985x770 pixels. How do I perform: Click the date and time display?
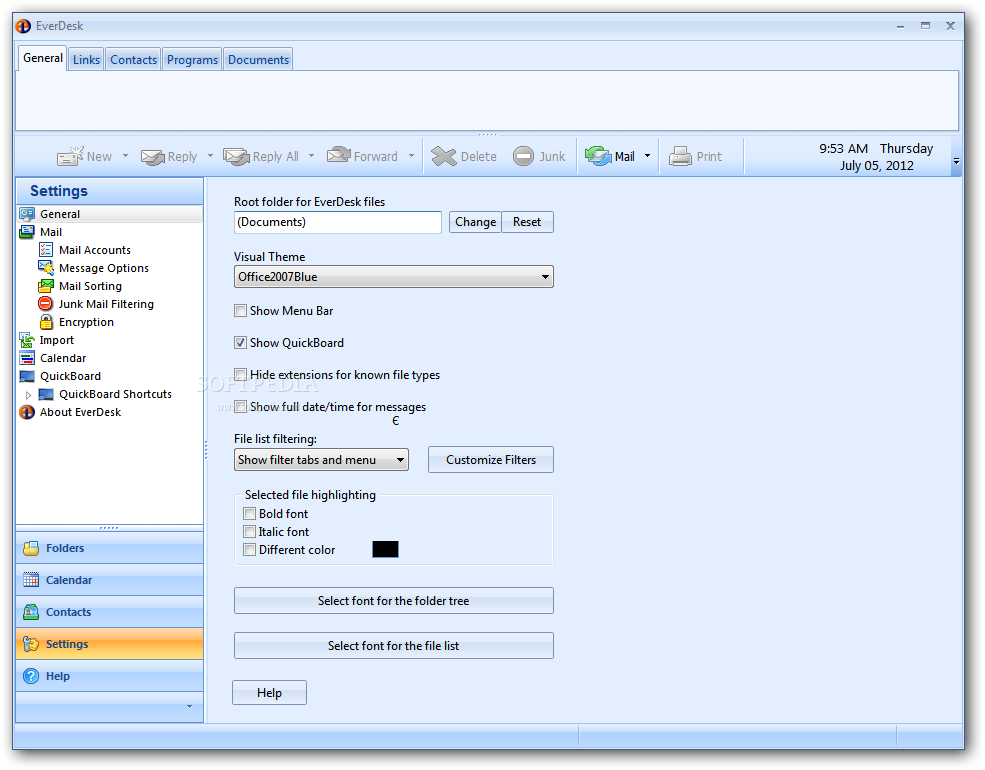click(876, 157)
